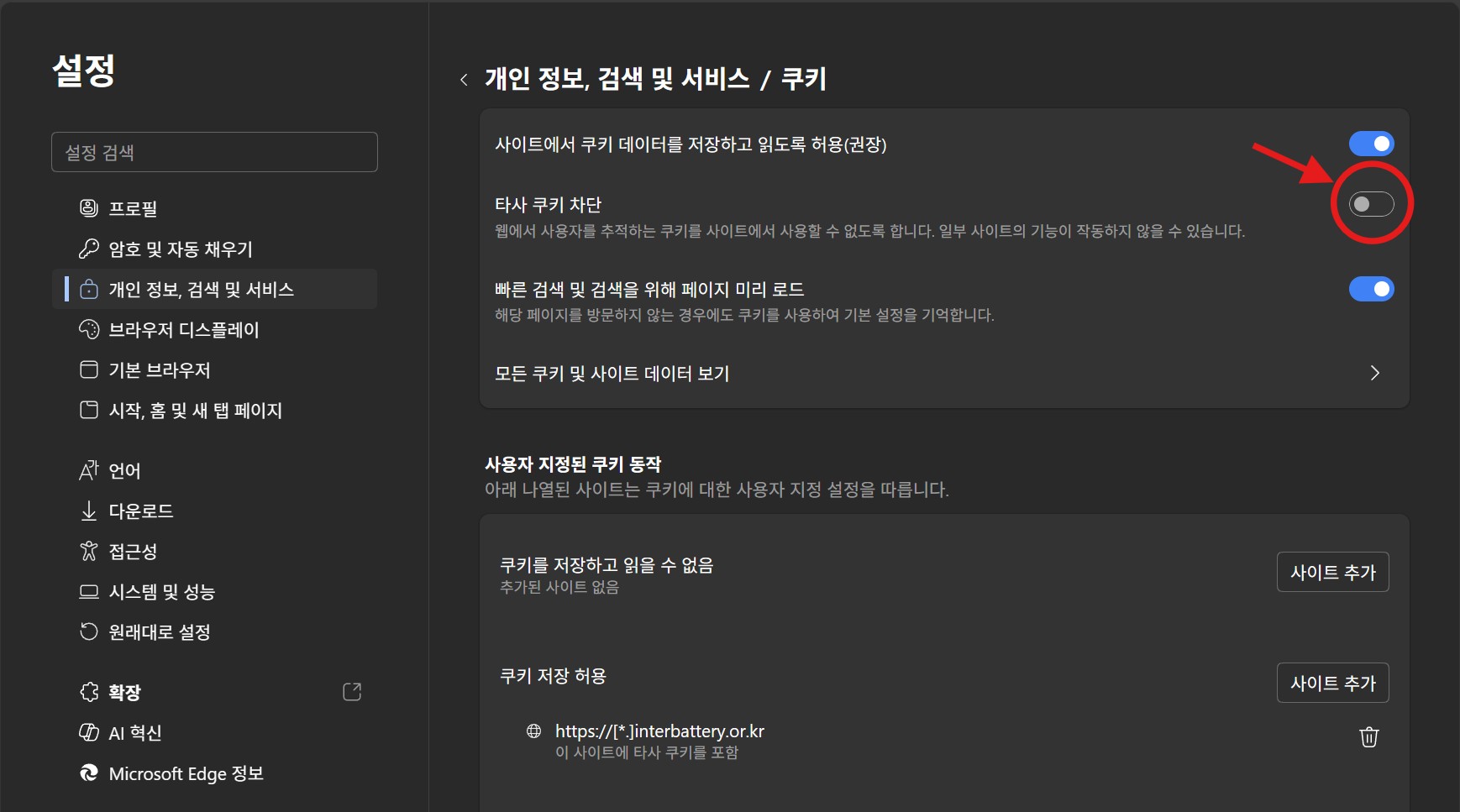
Task: Click the download arrow icon
Action: pos(88,511)
